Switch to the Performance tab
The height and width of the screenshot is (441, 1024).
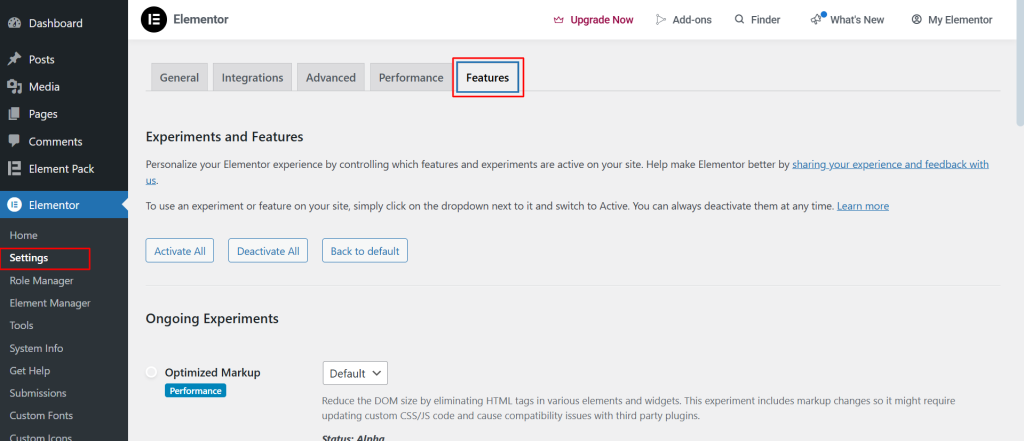[410, 78]
